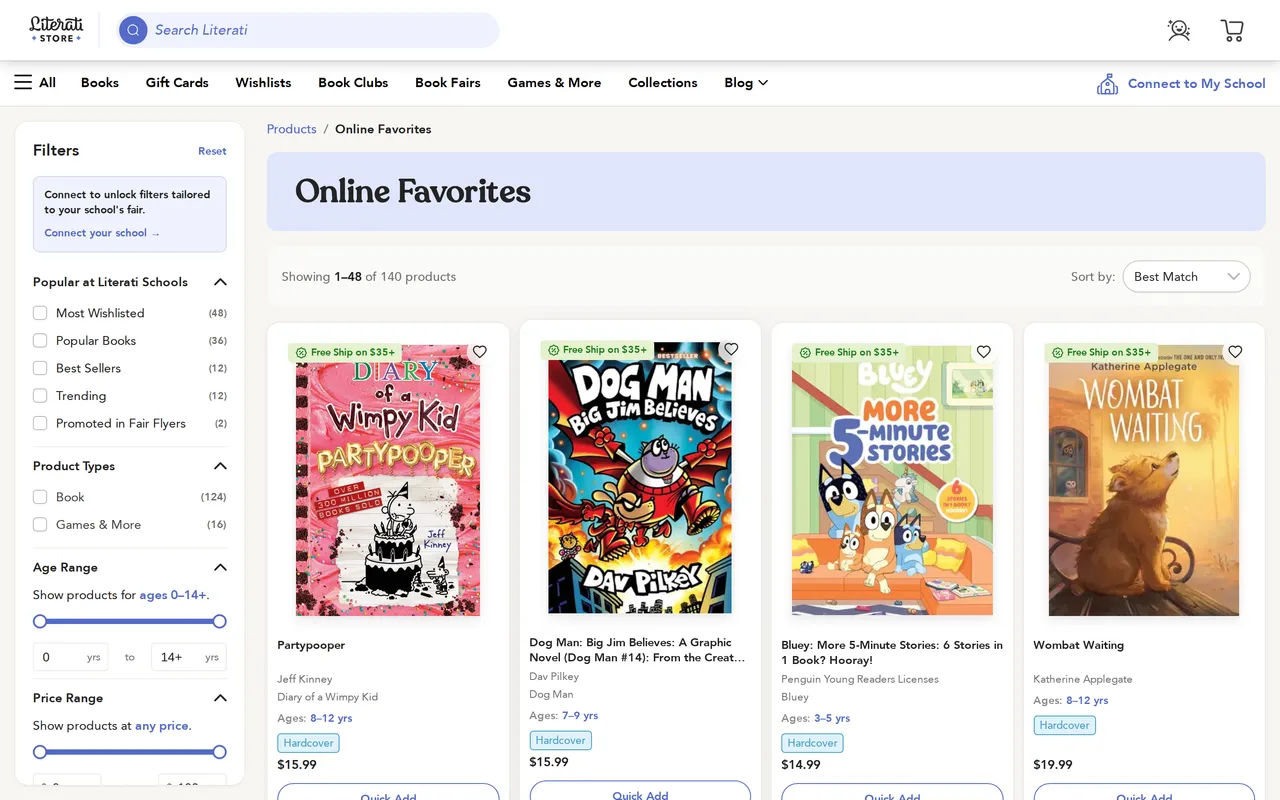Go to Products breadcrumb
This screenshot has height=800, width=1280.
pos(292,129)
